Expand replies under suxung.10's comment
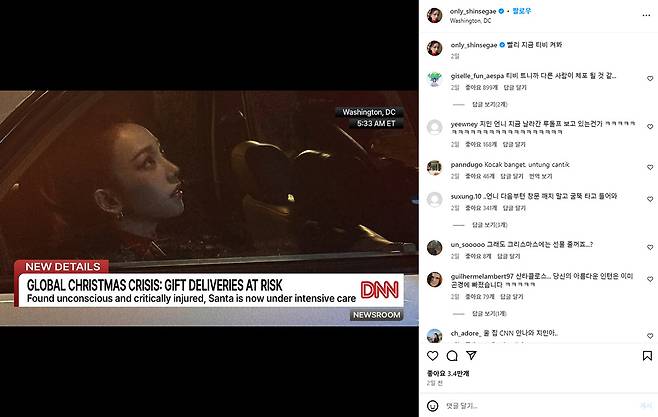 489,225
